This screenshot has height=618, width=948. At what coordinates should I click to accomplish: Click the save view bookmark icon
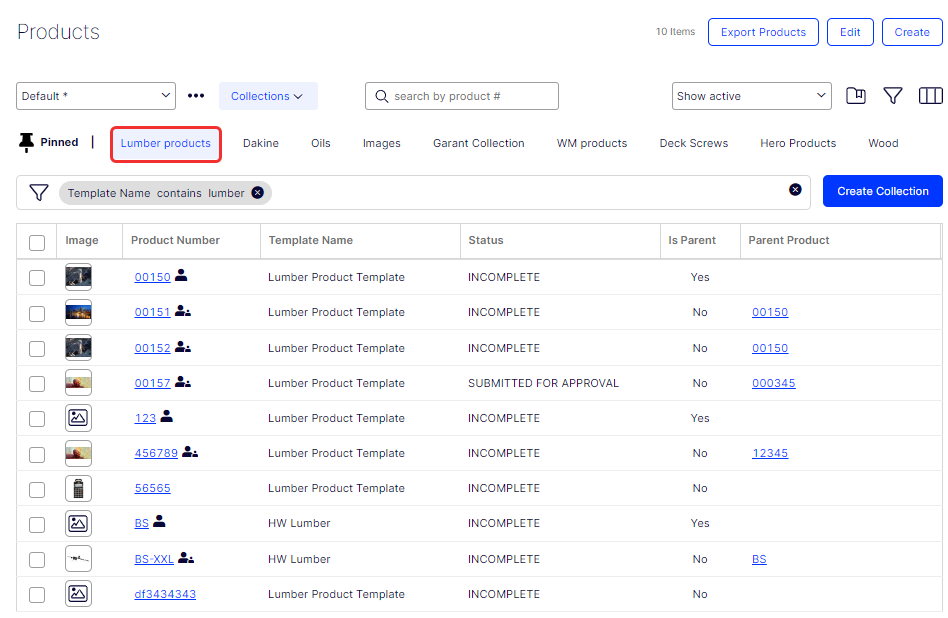pyautogui.click(x=855, y=96)
